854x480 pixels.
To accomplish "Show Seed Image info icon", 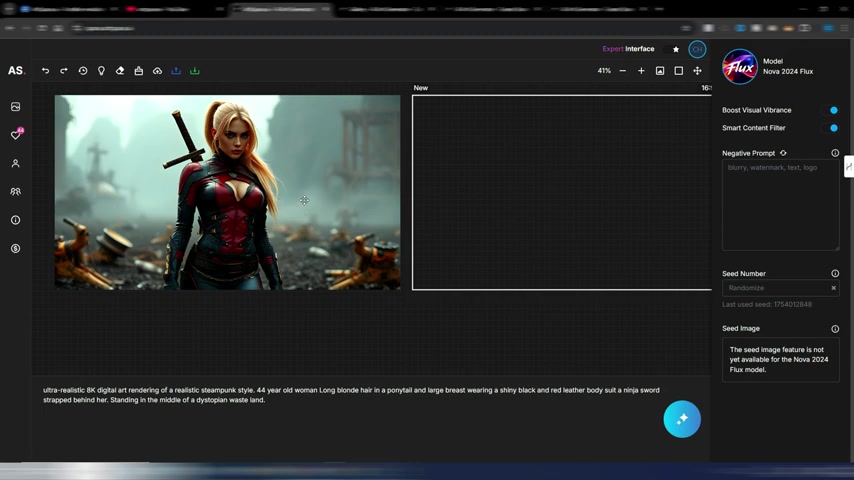I will pos(835,329).
